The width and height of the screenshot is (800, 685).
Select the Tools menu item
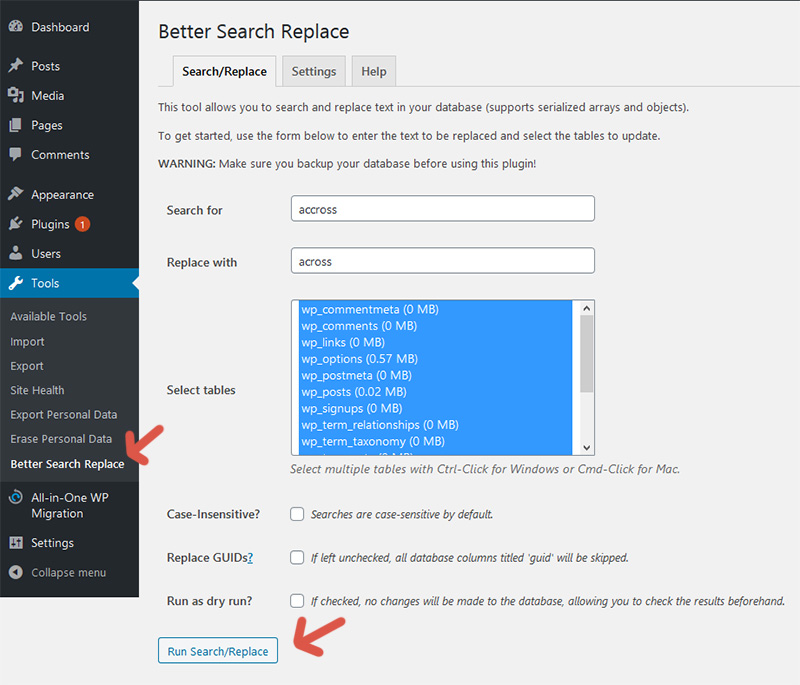(x=69, y=283)
